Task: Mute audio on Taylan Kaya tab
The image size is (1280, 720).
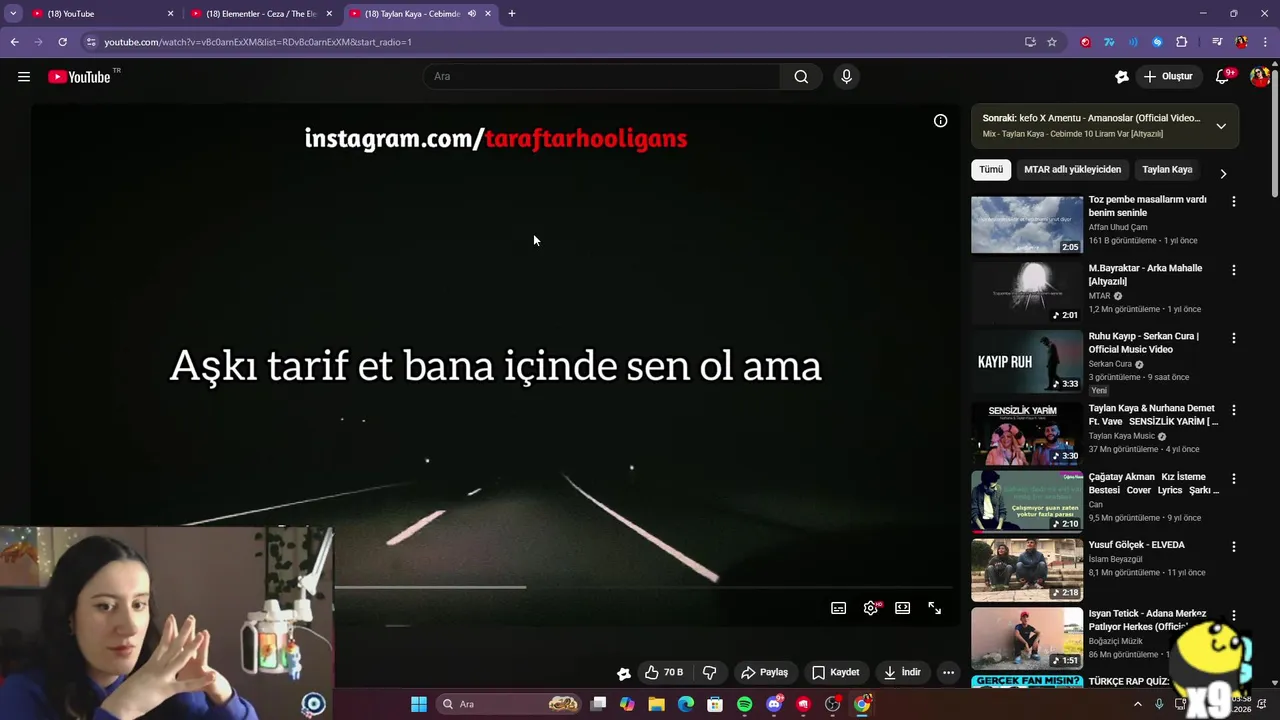Action: click(x=472, y=14)
